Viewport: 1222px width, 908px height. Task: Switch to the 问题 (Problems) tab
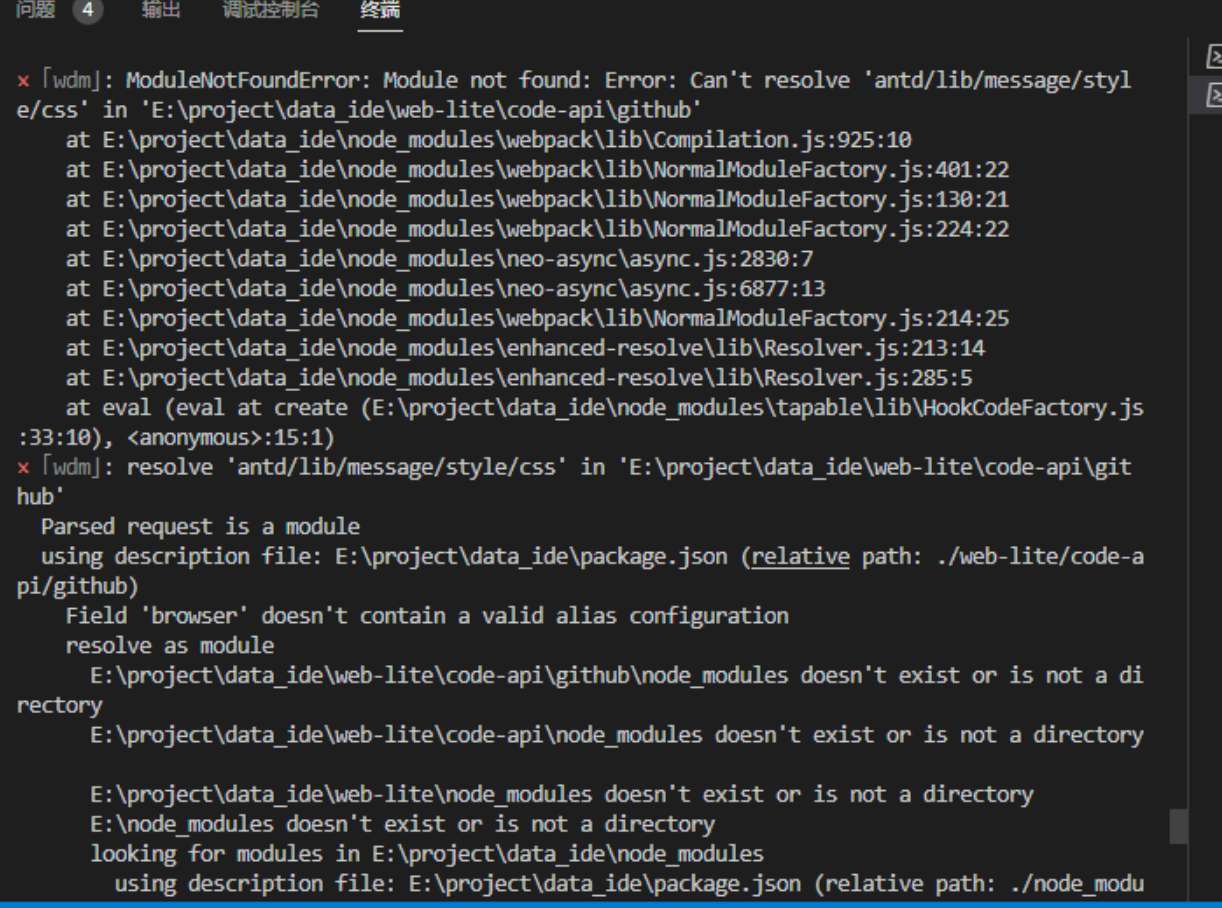point(36,10)
